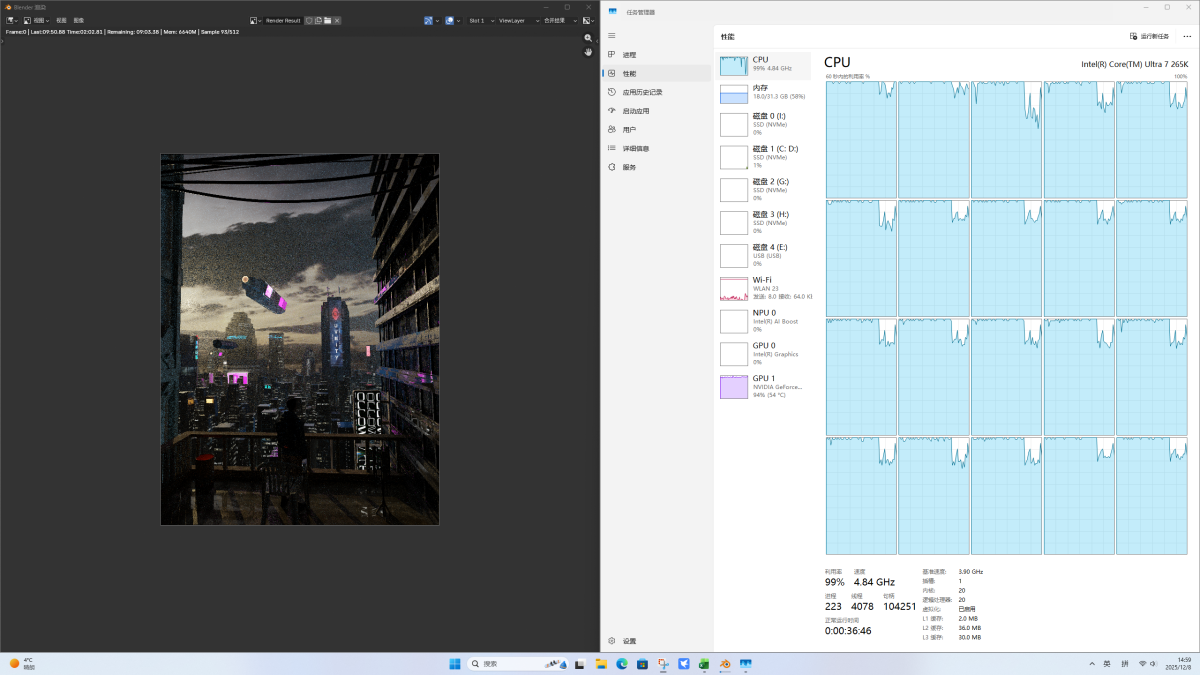Click 运行新任务 (Run new task) button
This screenshot has height=675, width=1200.
pos(1150,36)
